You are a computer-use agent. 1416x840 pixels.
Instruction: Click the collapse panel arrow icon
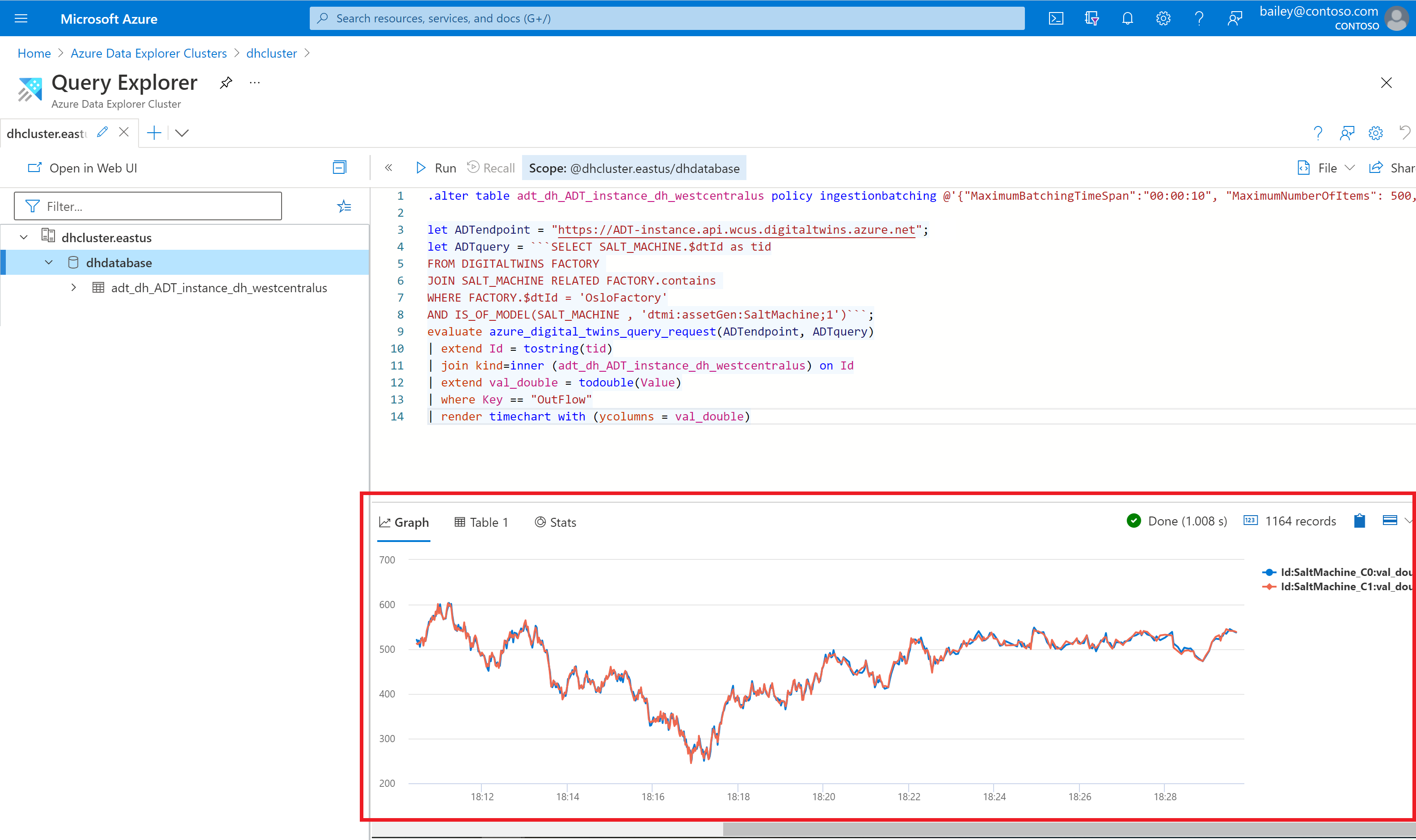coord(389,167)
